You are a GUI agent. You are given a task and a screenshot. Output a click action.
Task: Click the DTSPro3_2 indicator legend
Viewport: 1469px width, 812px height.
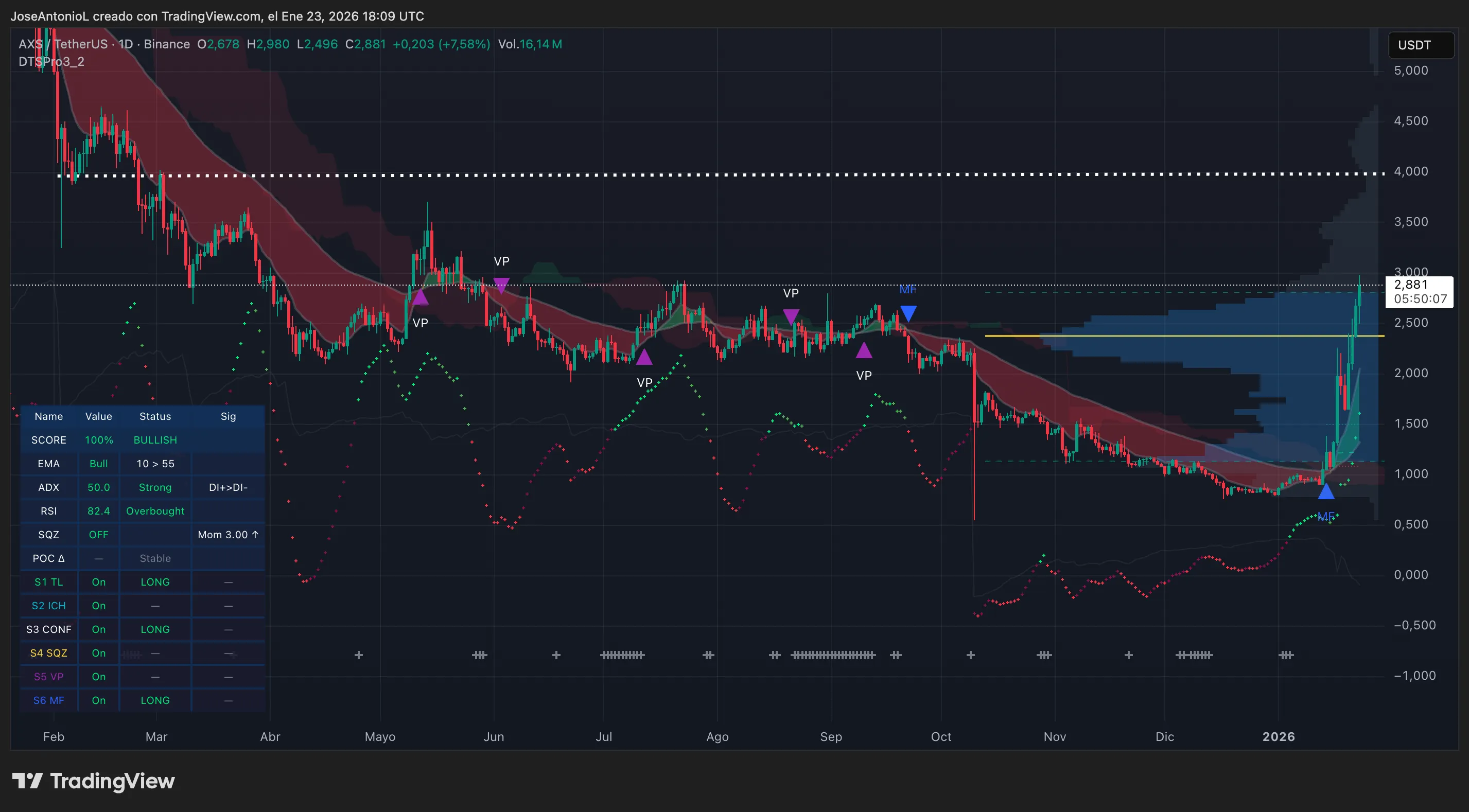(51, 62)
